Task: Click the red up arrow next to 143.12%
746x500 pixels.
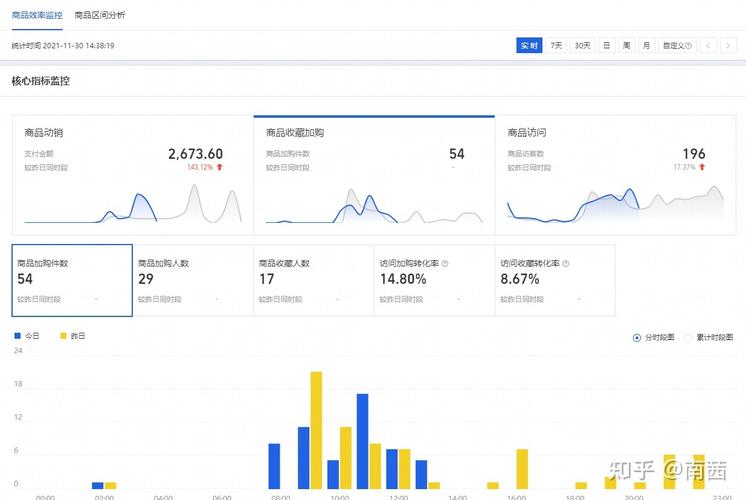Action: pyautogui.click(x=219, y=167)
